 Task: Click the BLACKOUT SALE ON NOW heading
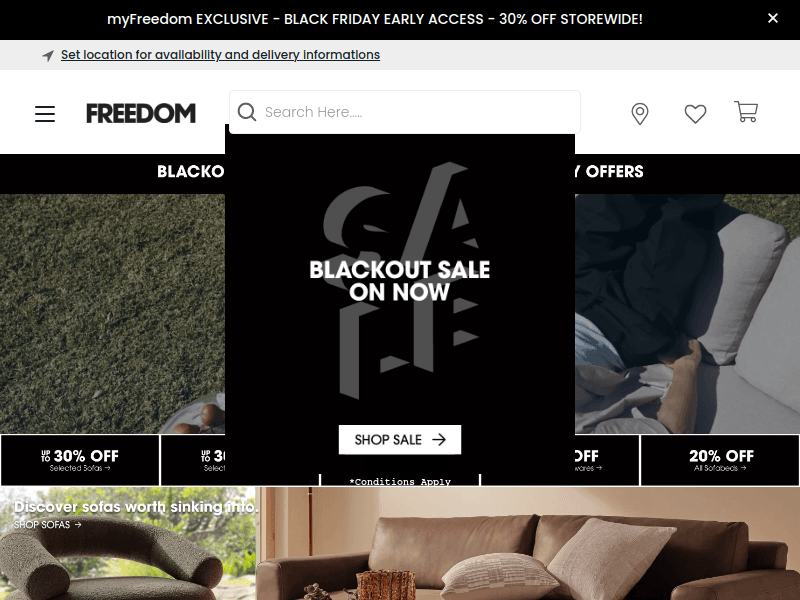click(x=399, y=281)
